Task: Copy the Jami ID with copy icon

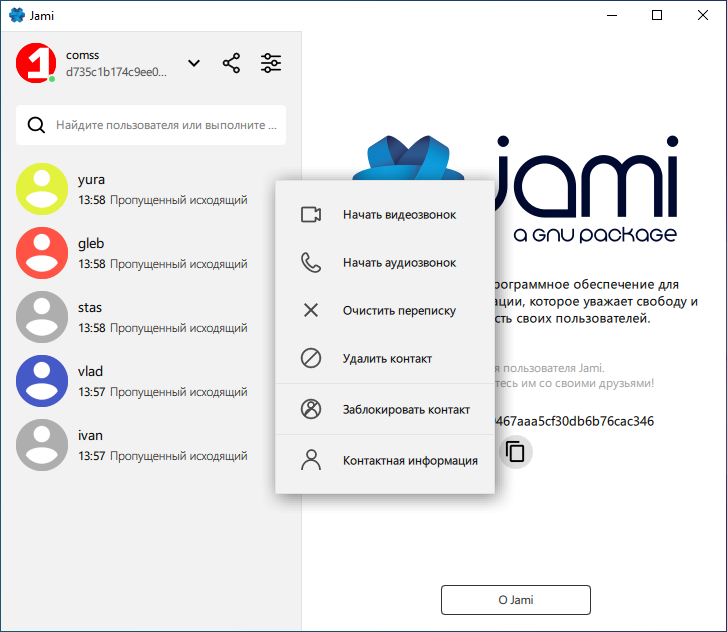Action: pos(515,452)
